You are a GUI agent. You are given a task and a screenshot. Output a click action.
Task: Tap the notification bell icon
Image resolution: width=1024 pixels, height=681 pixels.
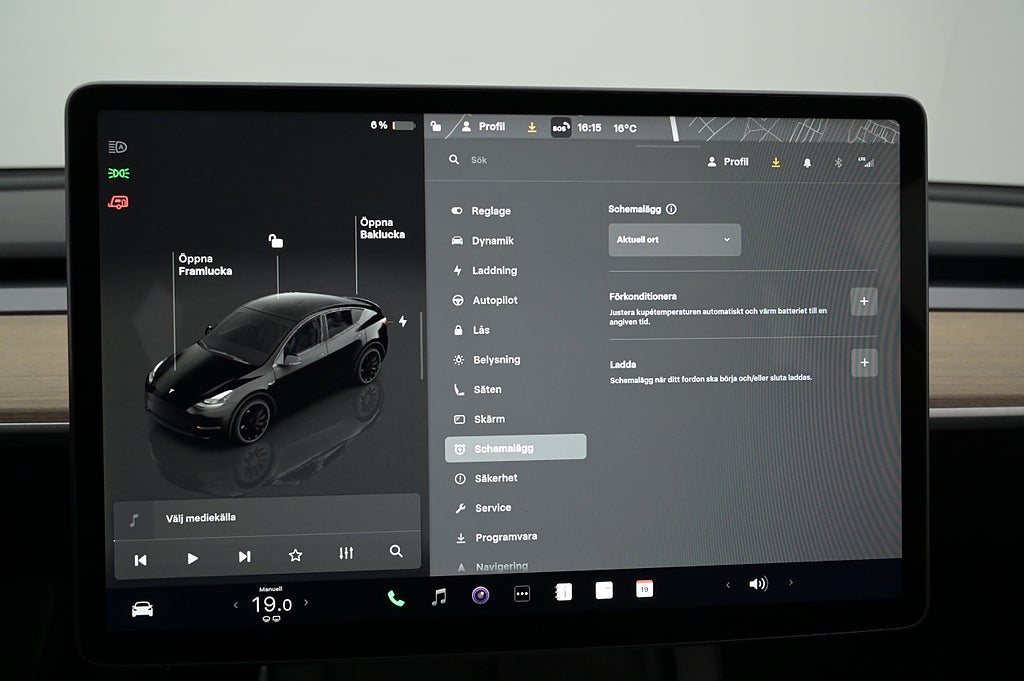(807, 162)
